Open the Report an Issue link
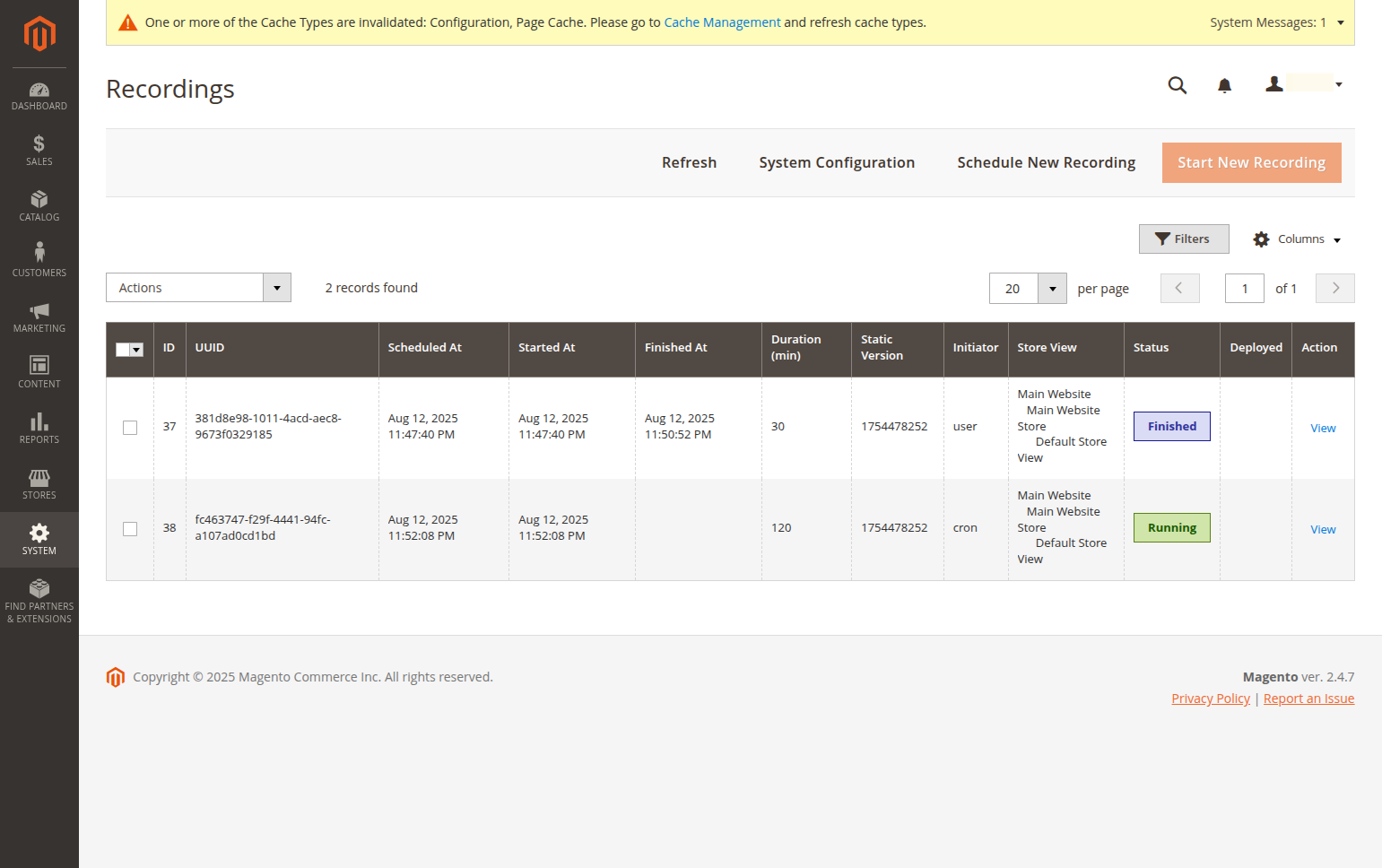 pyautogui.click(x=1308, y=699)
